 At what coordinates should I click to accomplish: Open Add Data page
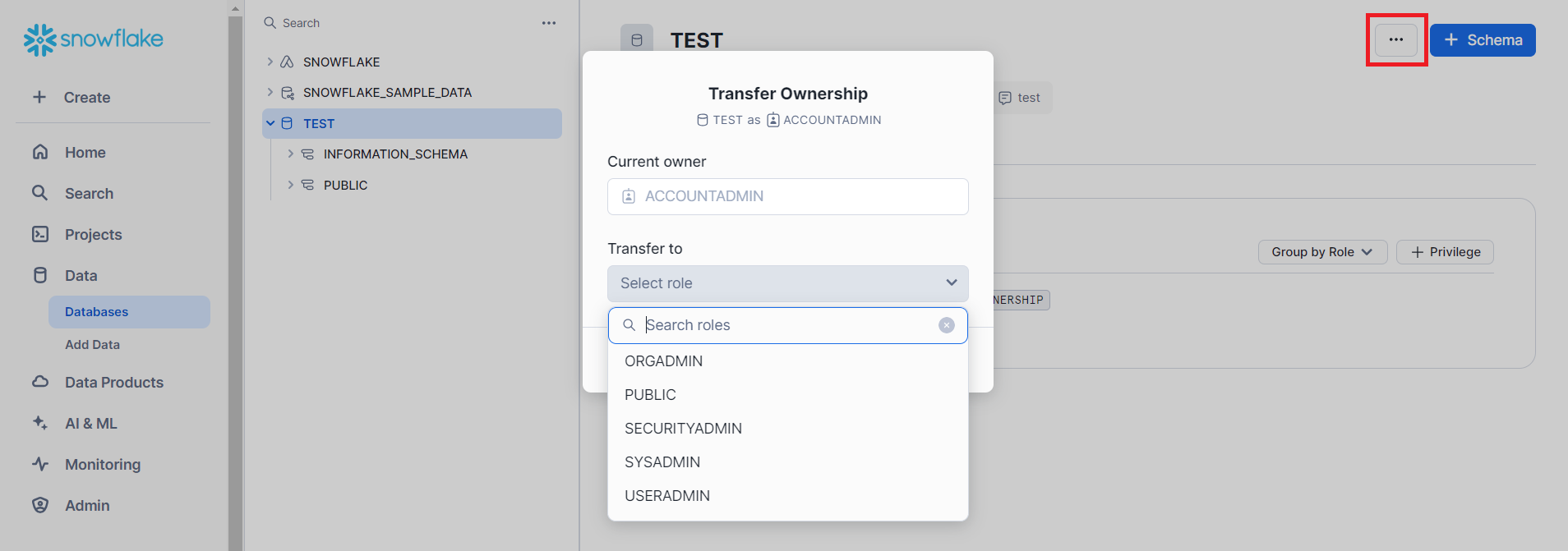(92, 345)
